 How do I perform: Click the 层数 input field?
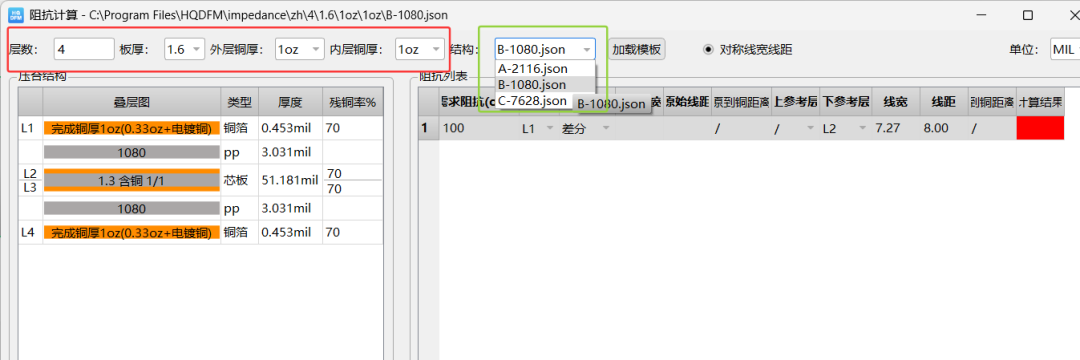tap(83, 50)
